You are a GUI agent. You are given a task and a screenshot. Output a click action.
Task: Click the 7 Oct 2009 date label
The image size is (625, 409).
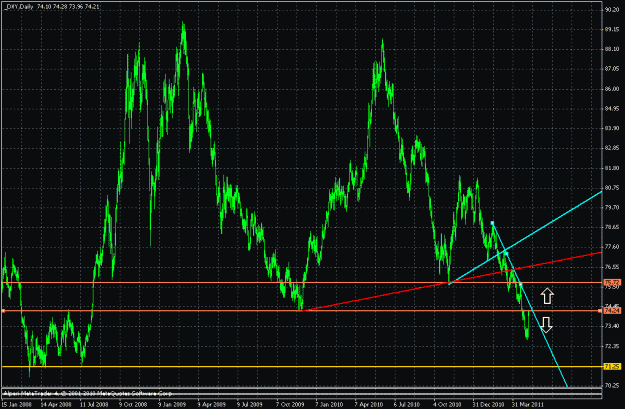click(290, 404)
